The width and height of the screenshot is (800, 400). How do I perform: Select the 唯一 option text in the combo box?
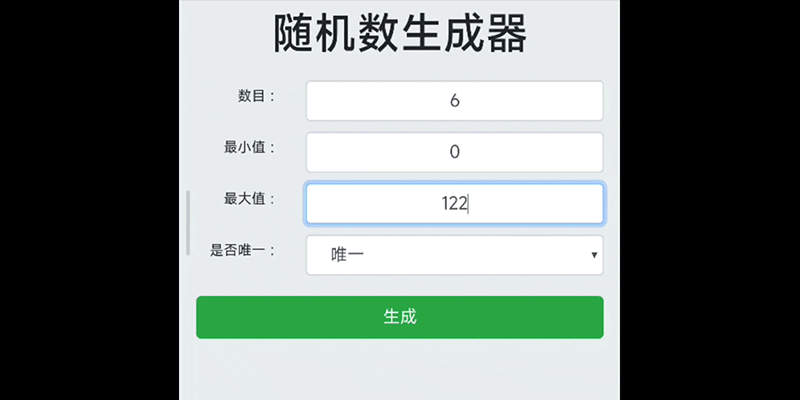click(x=348, y=256)
